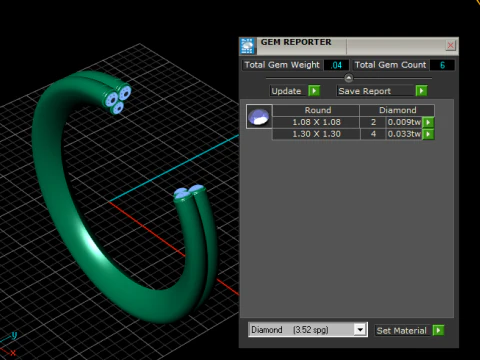Close the Gem Reporter window
Image resolution: width=480 pixels, height=360 pixels.
tap(450, 45)
